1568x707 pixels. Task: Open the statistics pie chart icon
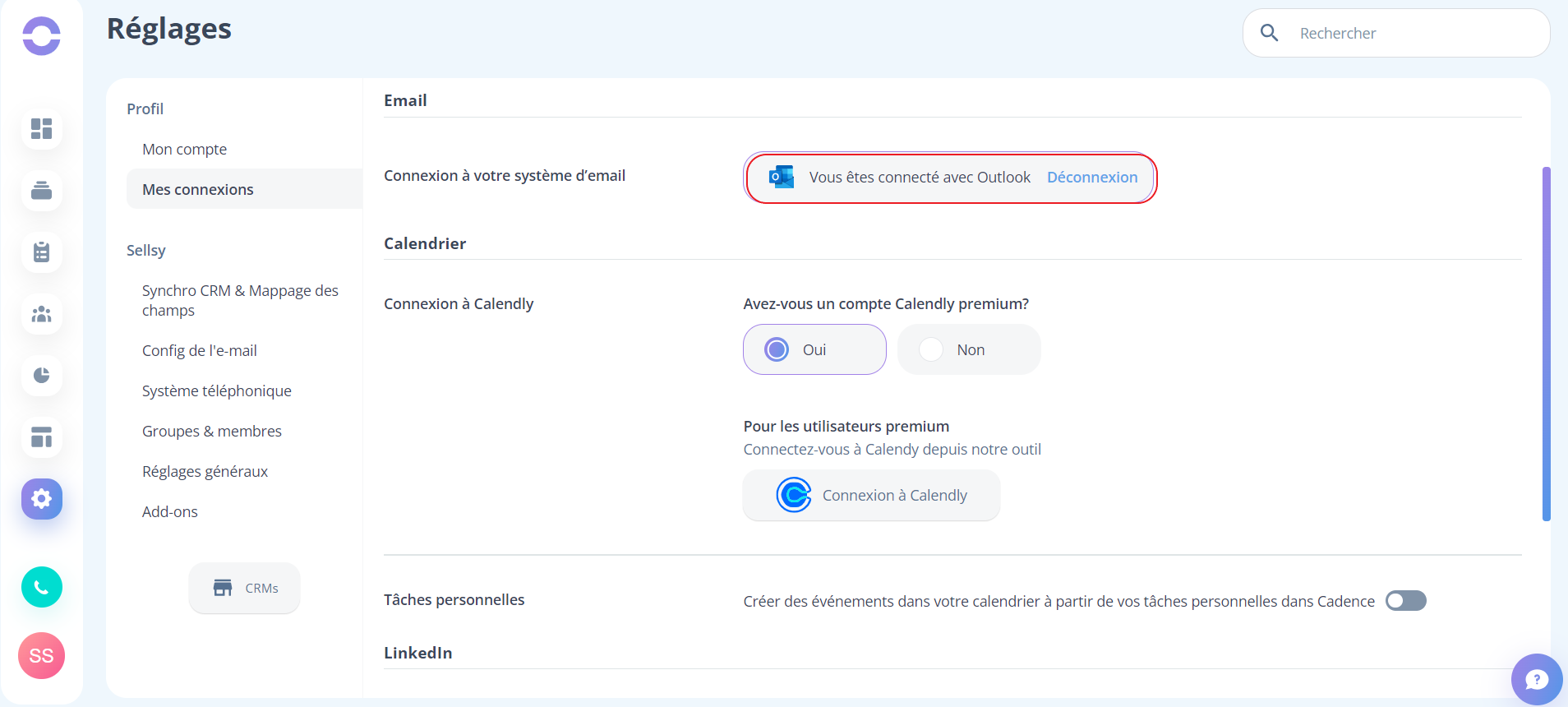coord(41,376)
